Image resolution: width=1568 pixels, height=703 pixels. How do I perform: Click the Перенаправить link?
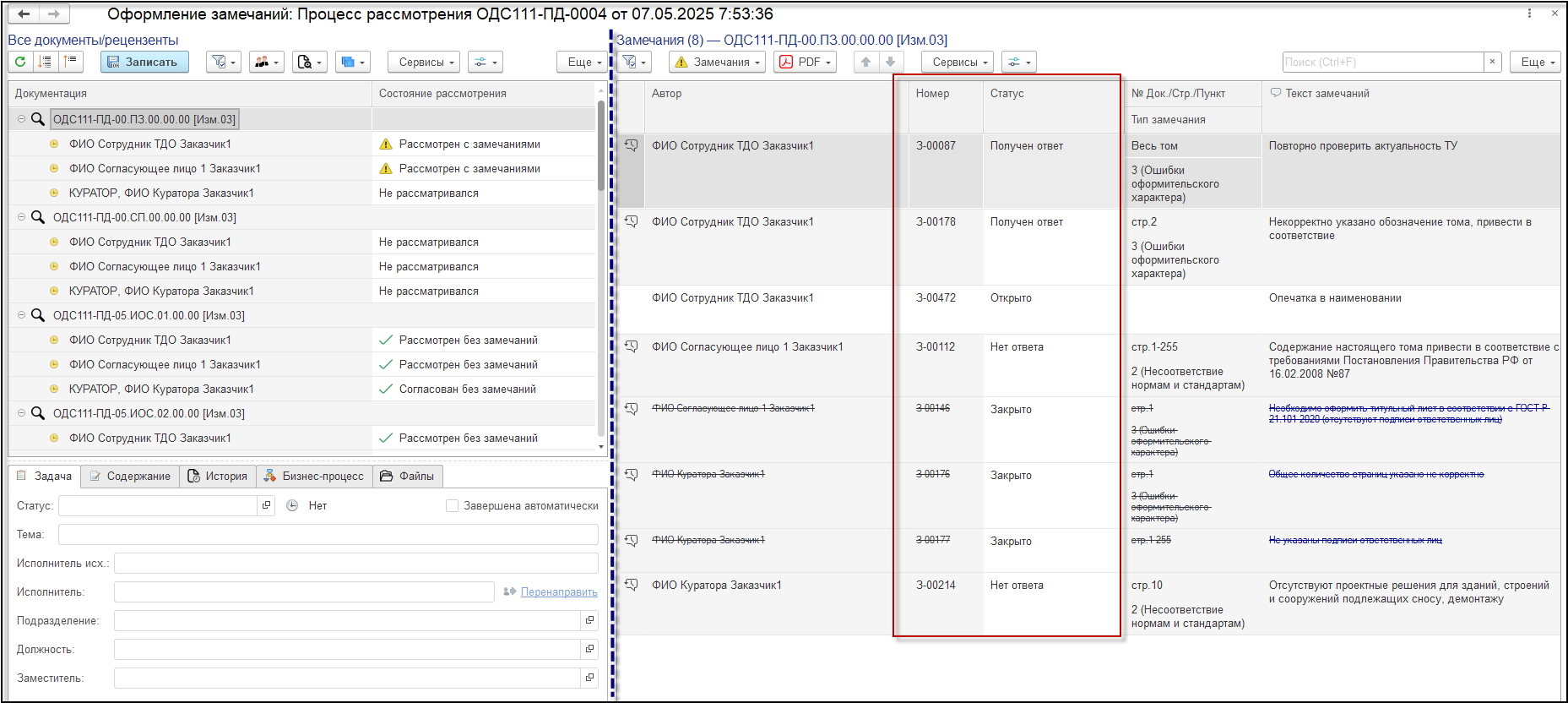558,591
